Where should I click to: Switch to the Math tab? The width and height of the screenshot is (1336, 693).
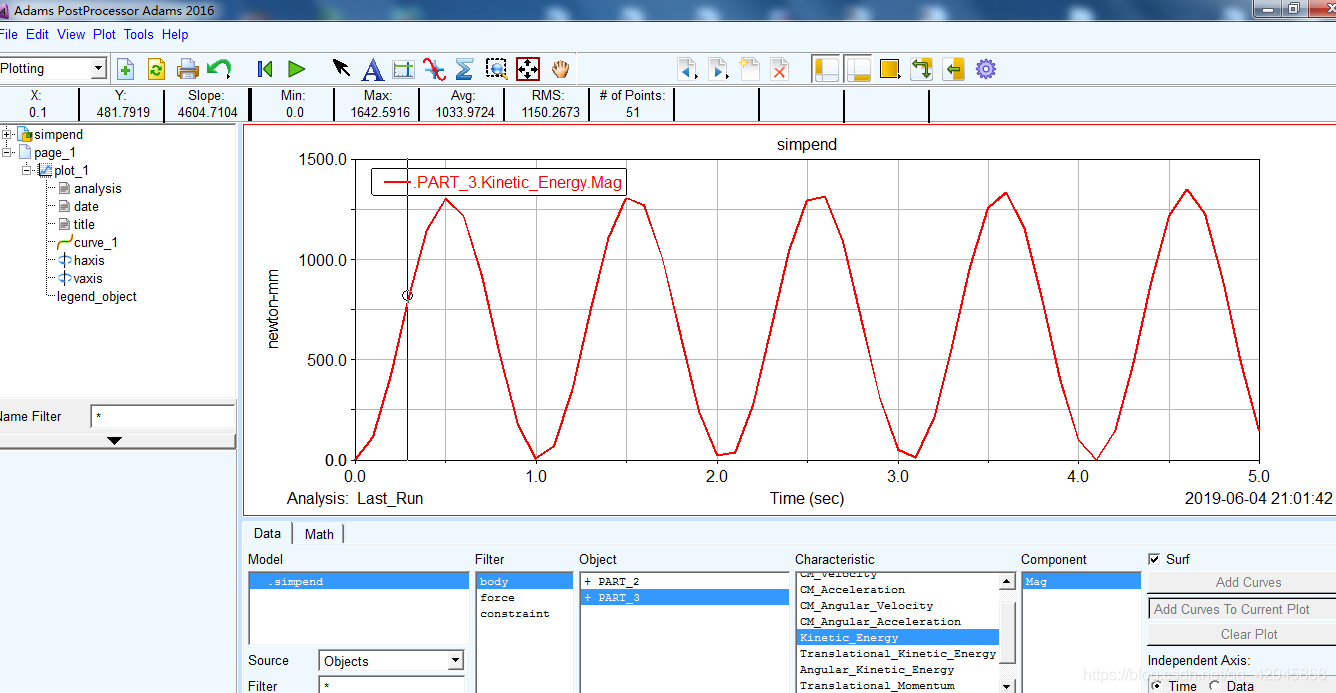(x=319, y=534)
